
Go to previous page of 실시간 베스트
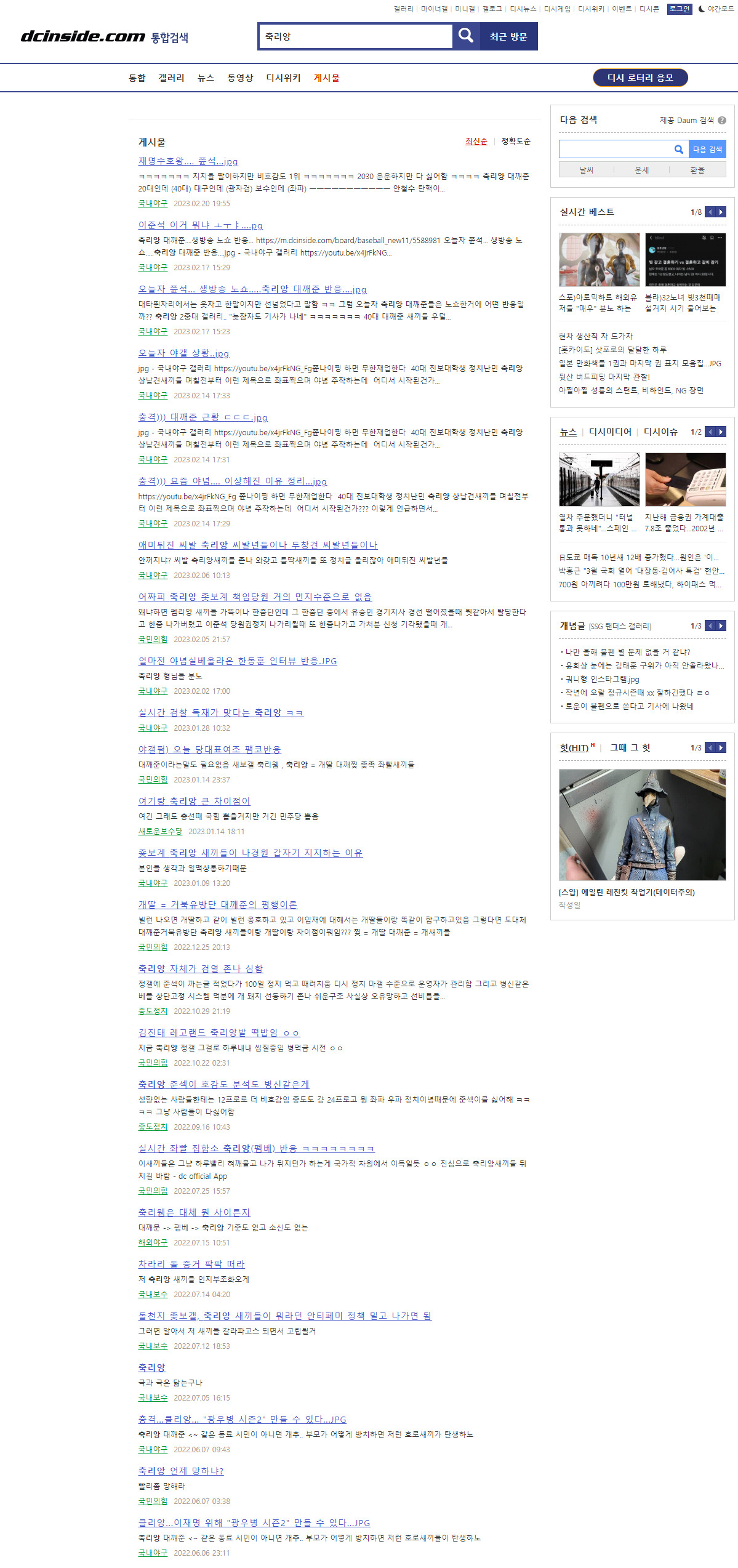(710, 212)
